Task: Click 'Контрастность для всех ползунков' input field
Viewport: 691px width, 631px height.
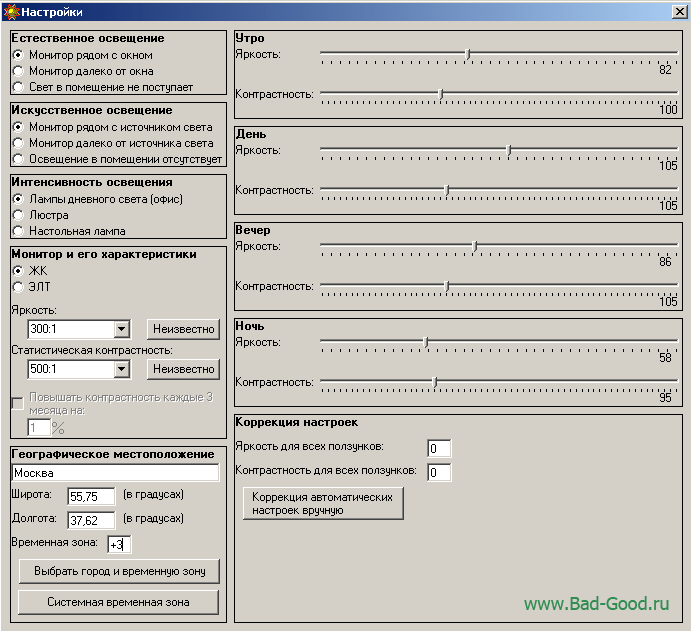Action: tap(439, 472)
